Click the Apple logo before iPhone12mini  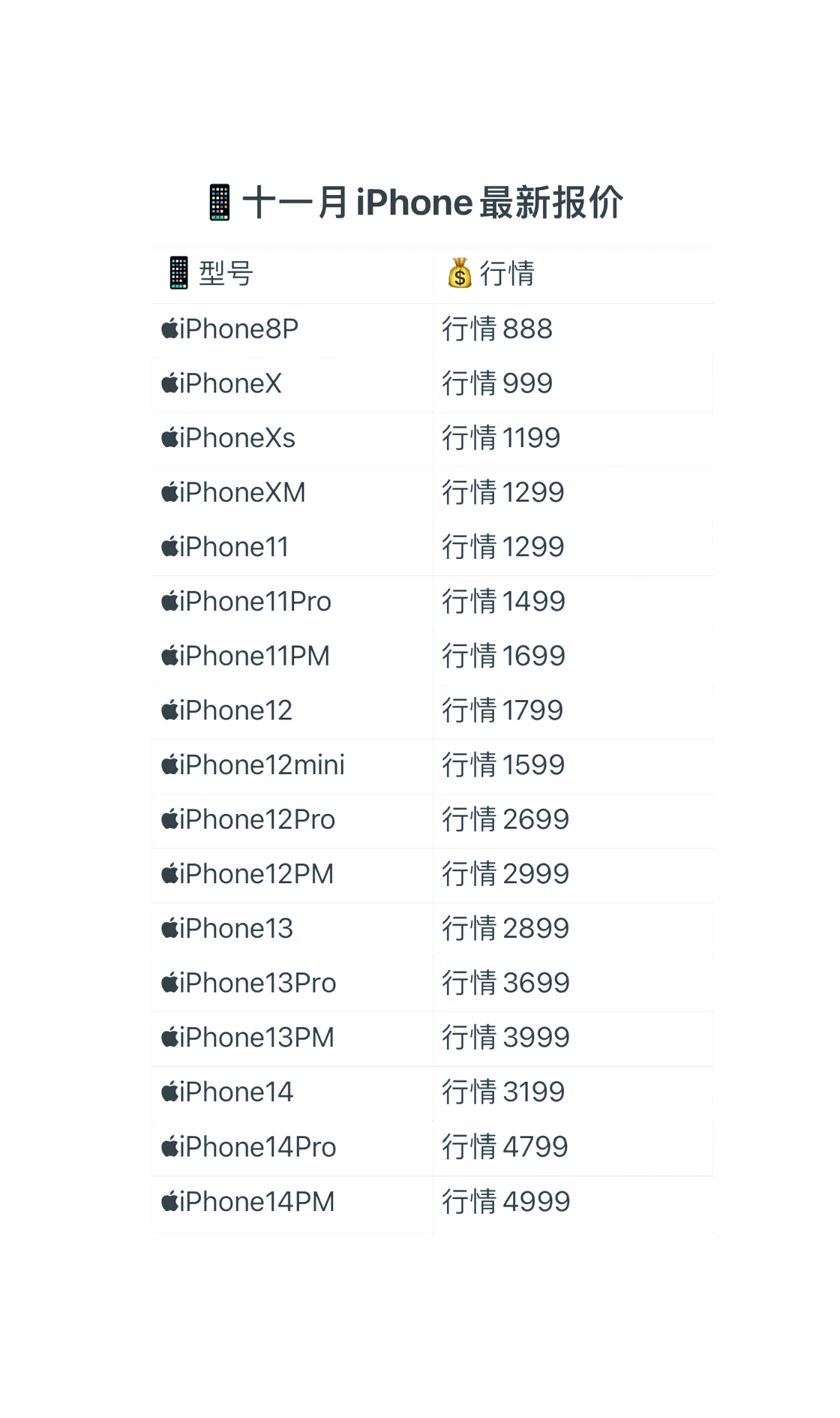[x=169, y=765]
